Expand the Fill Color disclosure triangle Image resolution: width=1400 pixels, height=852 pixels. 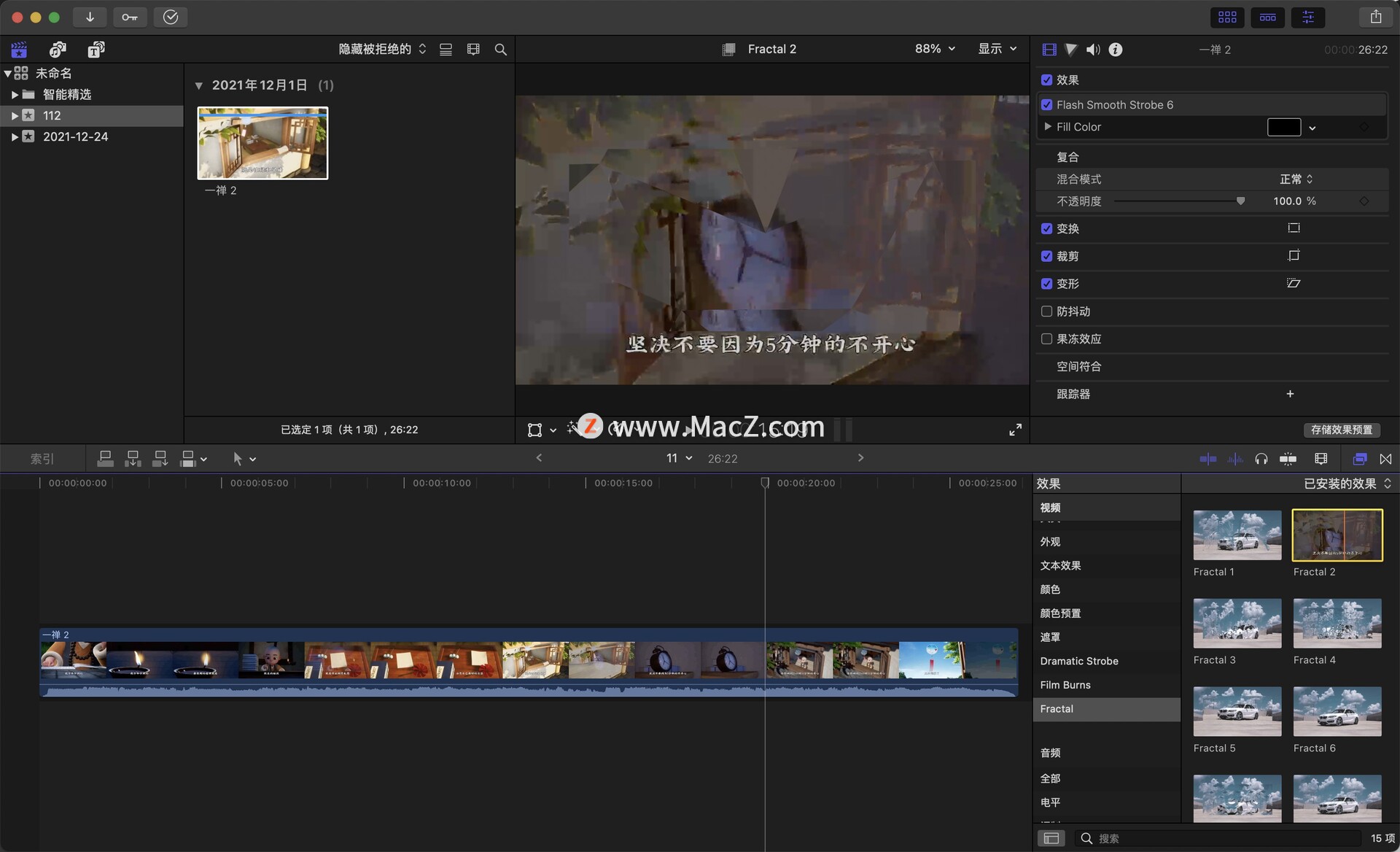1048,127
